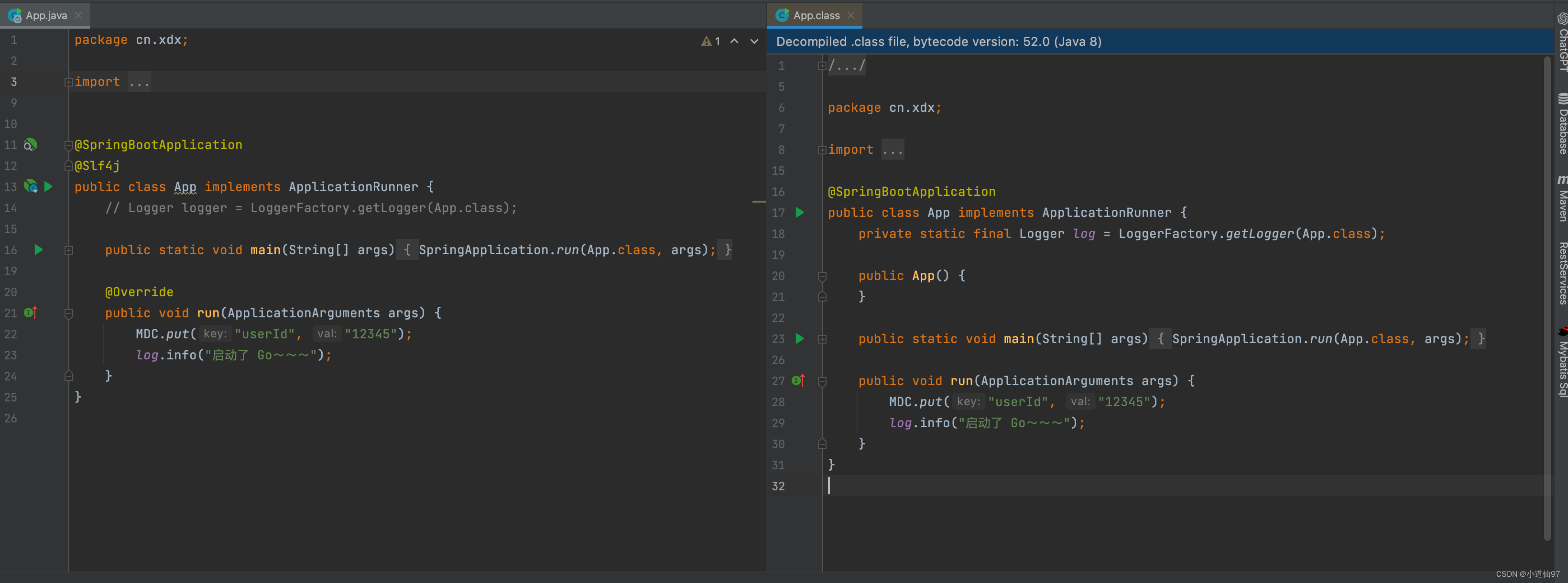Screen dimensions: 1568x583
Task: Click the @Slf4j annotation text
Action: 97,165
